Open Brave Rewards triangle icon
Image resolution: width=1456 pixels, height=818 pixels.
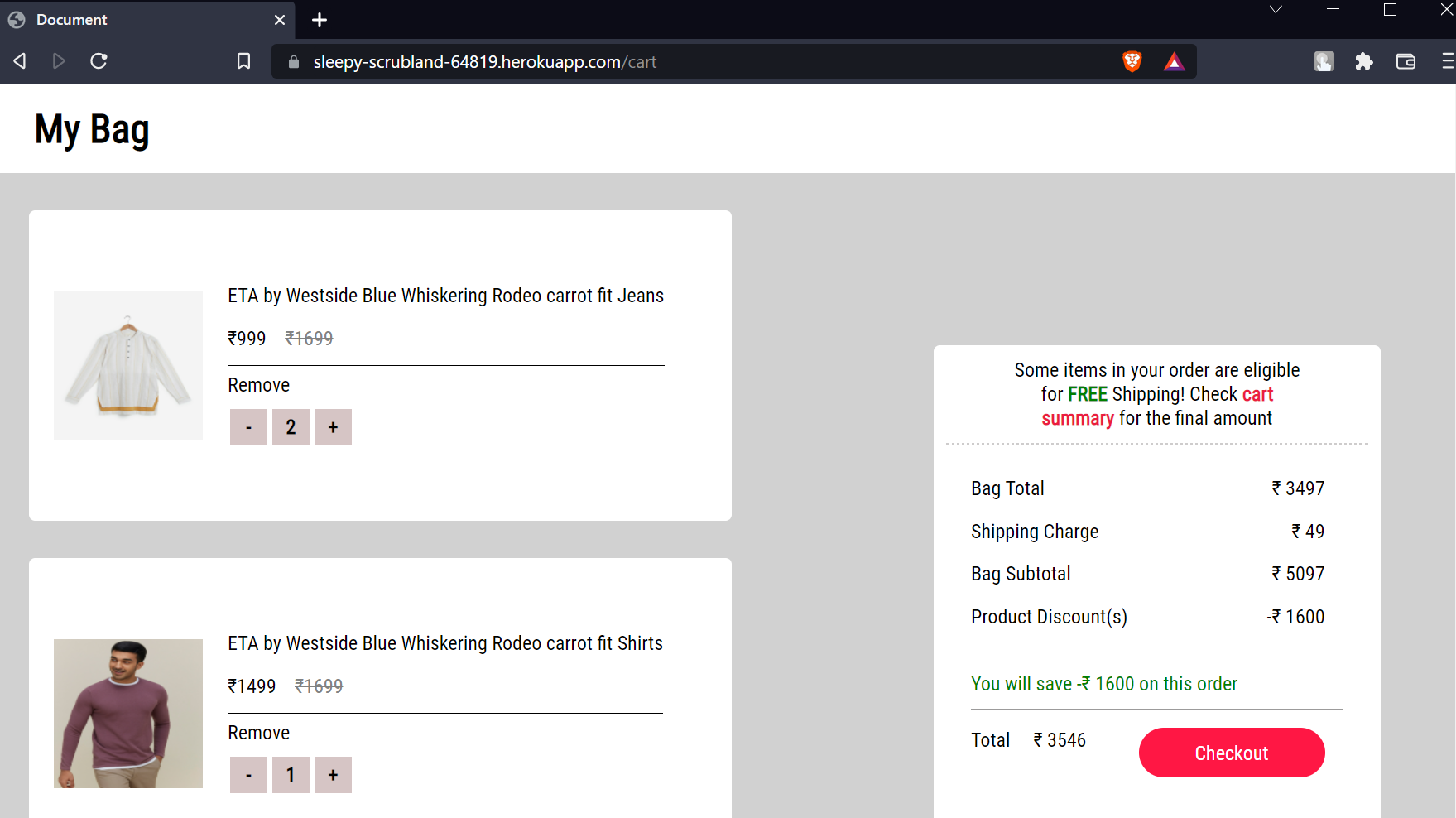(1174, 61)
